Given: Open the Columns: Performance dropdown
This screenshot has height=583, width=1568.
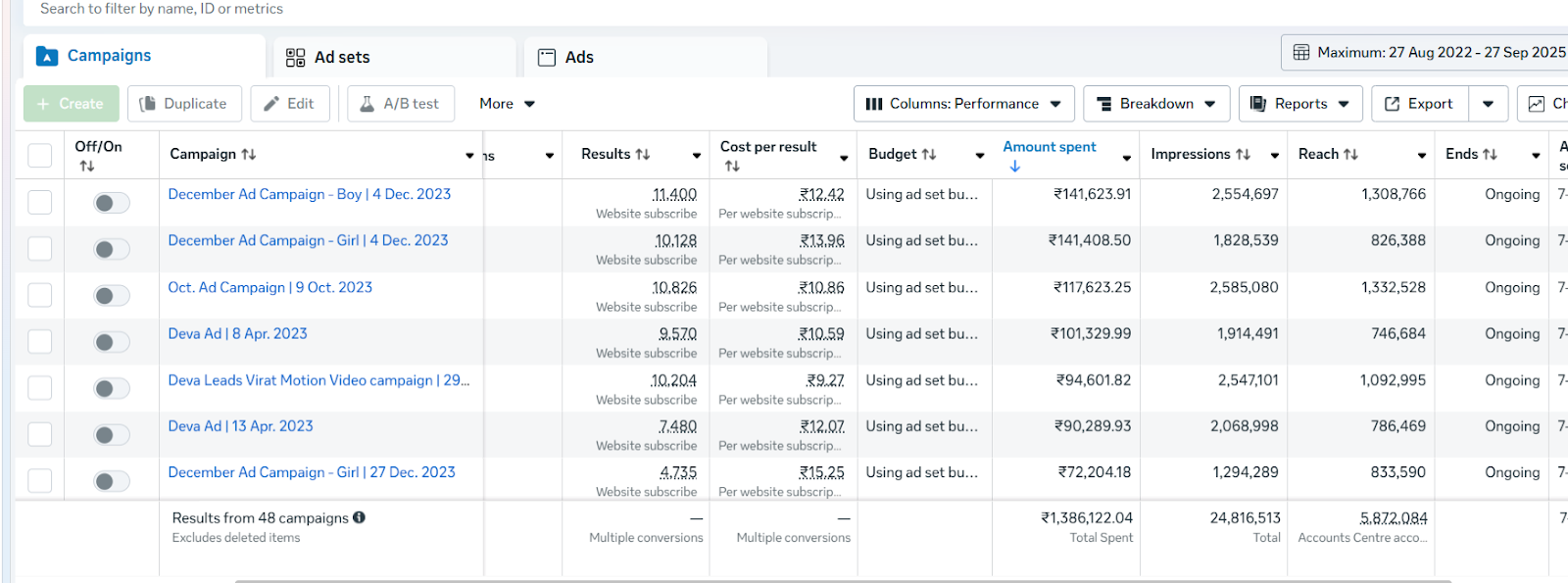Looking at the screenshot, I should click(963, 104).
